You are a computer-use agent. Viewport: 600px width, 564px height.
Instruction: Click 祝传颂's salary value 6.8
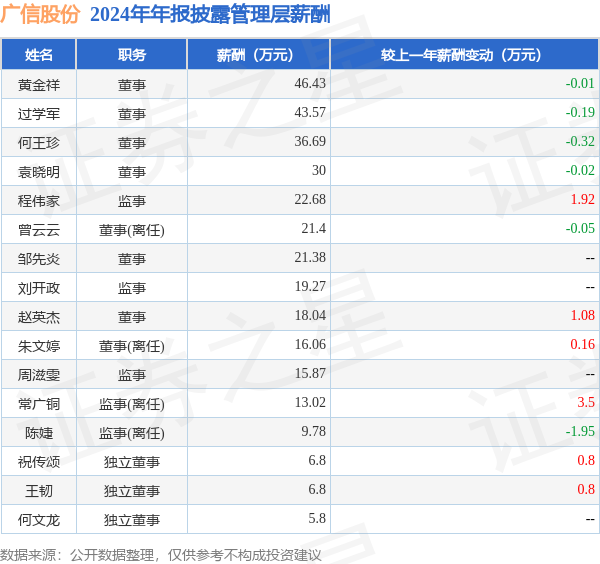tap(317, 461)
